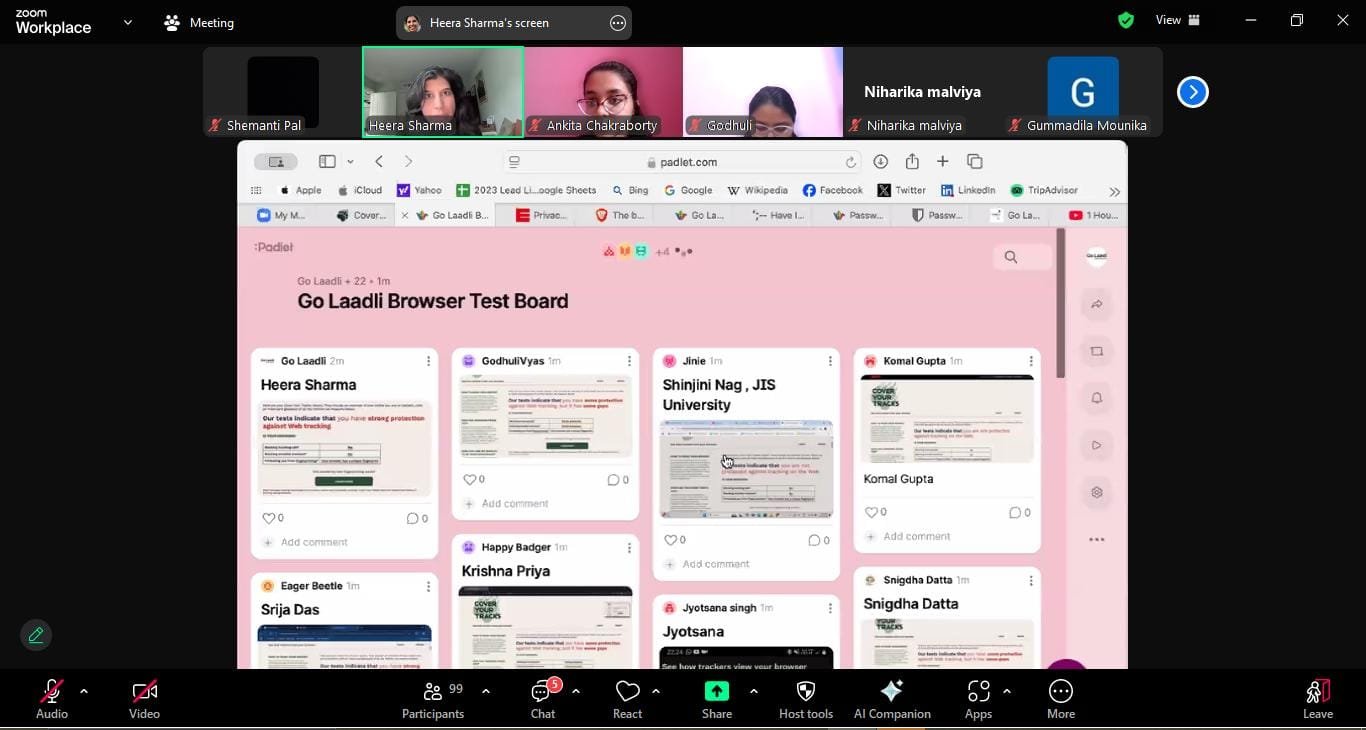Screen dimensions: 1366x730
Task: Expand the Apps options arrow
Action: click(x=1007, y=691)
